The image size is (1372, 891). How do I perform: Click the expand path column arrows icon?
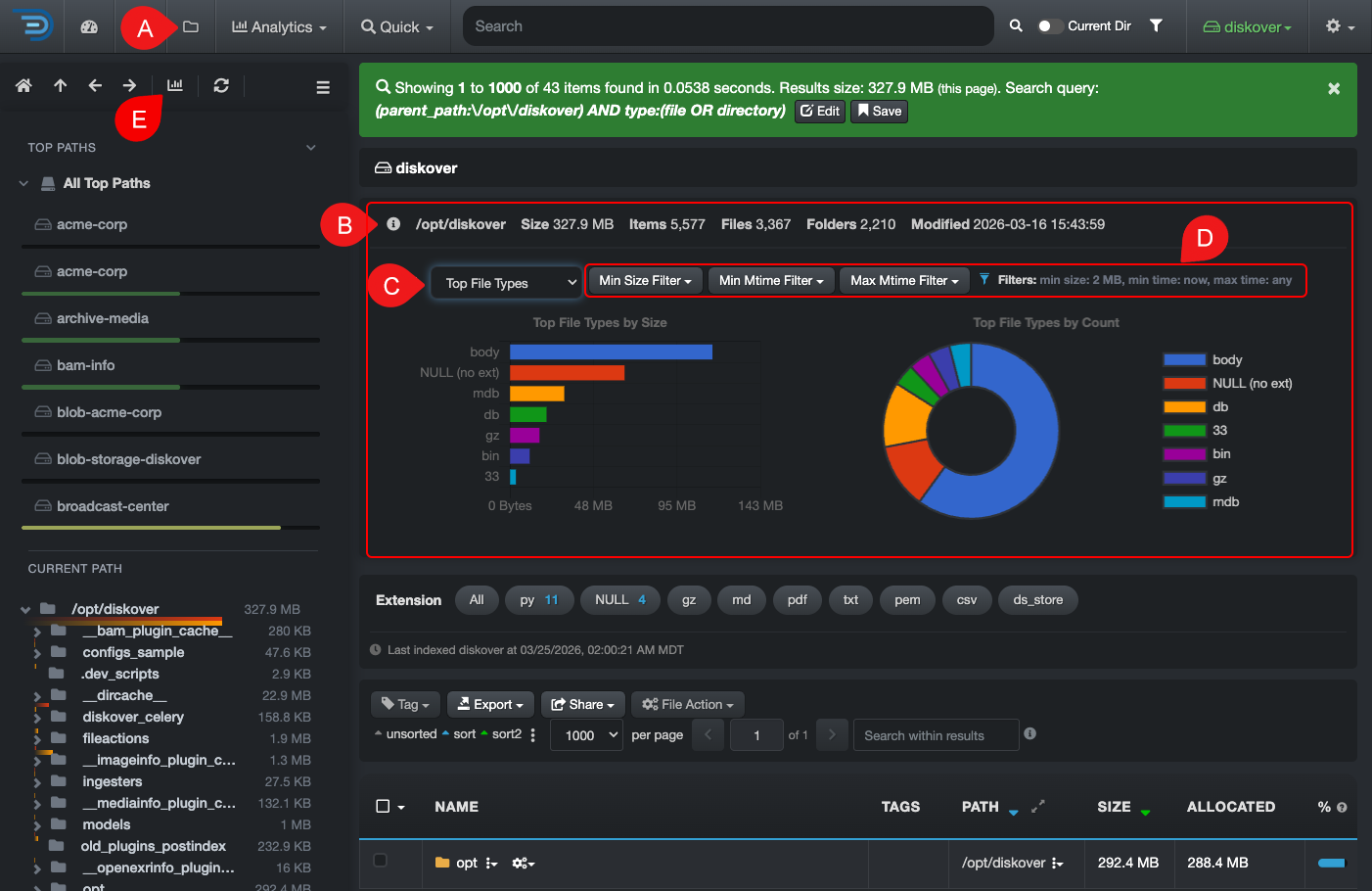(1038, 806)
